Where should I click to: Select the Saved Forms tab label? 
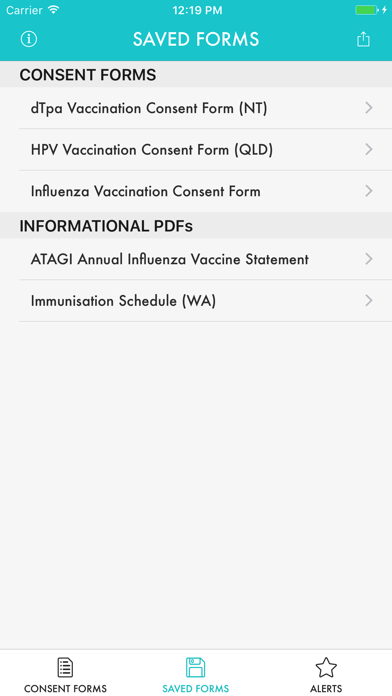coord(196,688)
